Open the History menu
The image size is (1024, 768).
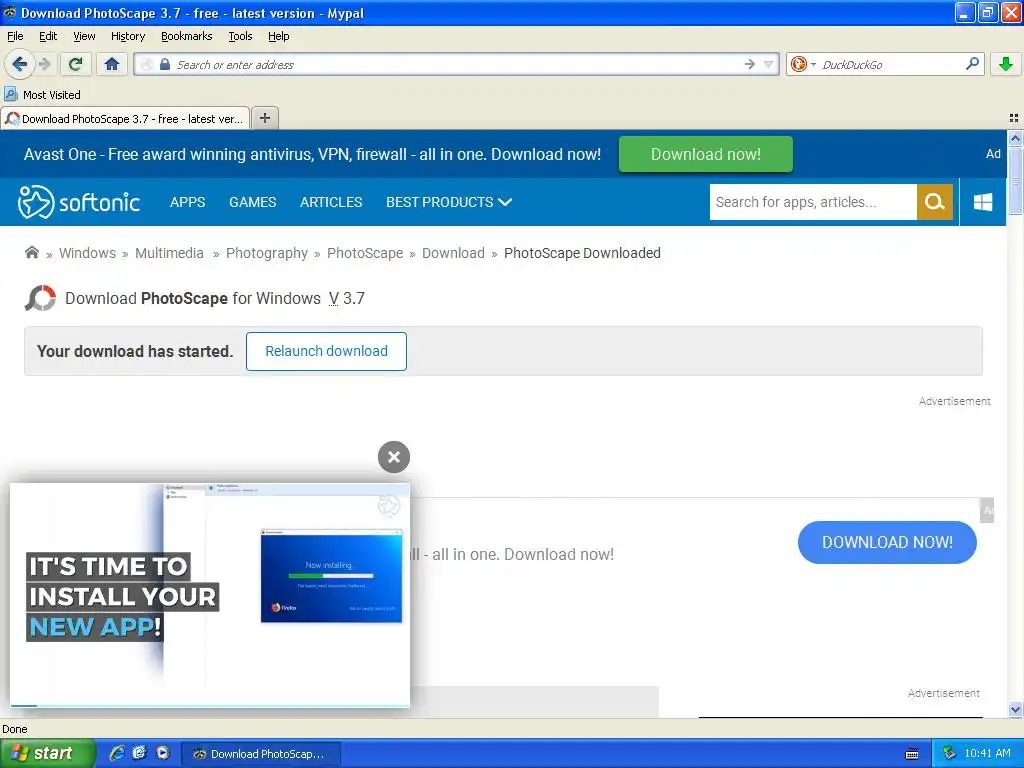(128, 36)
